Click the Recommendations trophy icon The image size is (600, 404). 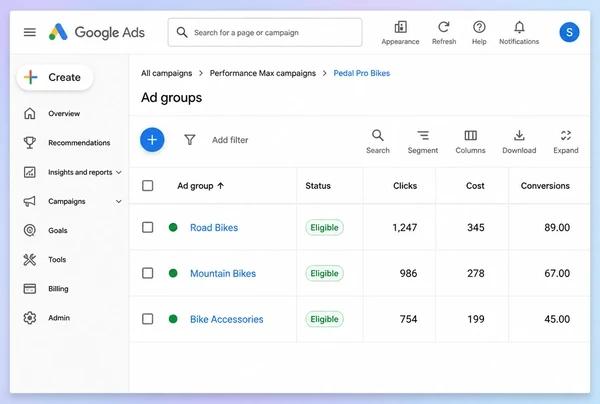pyautogui.click(x=30, y=143)
